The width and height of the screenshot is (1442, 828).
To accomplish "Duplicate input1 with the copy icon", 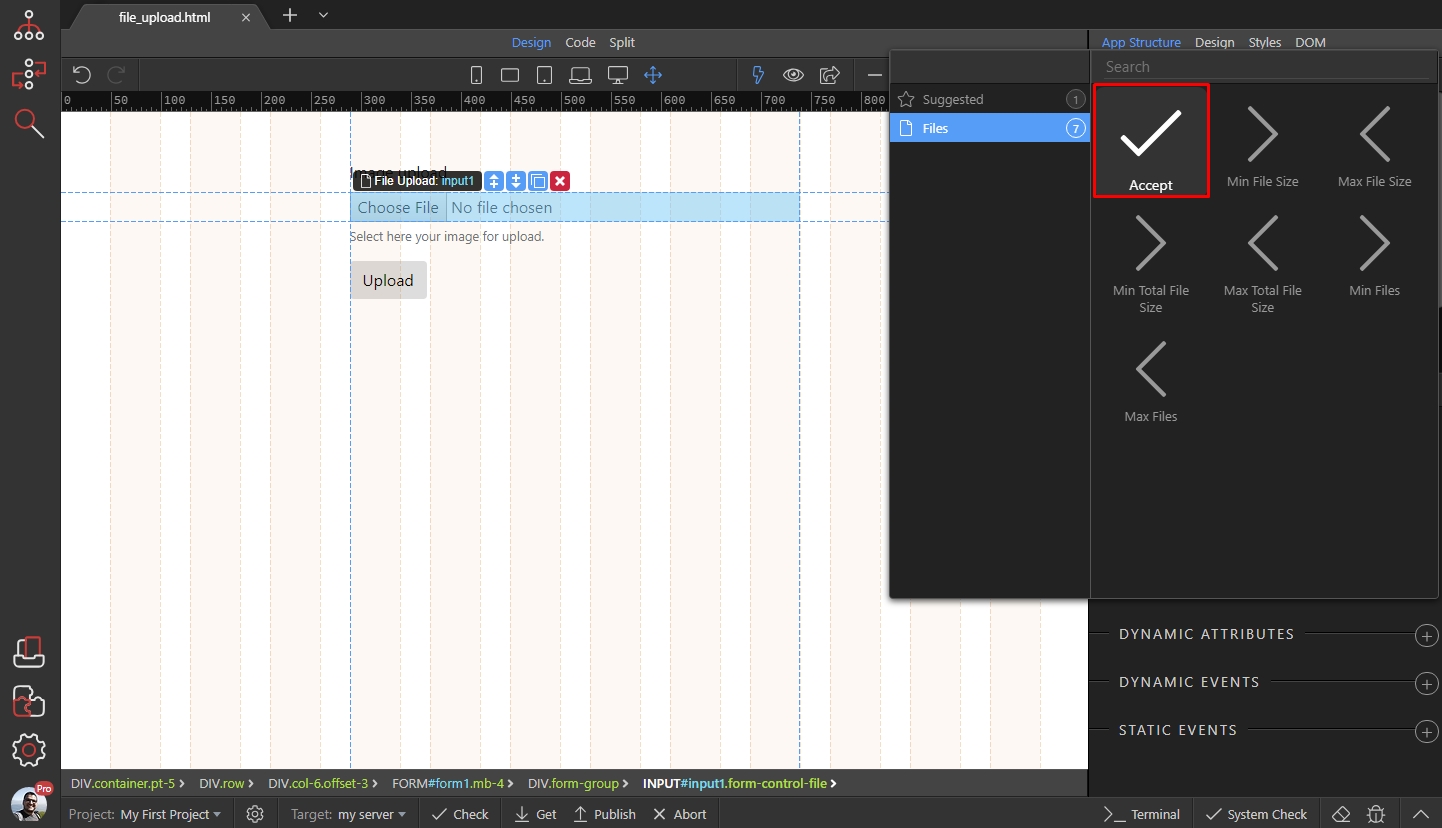I will pos(537,181).
